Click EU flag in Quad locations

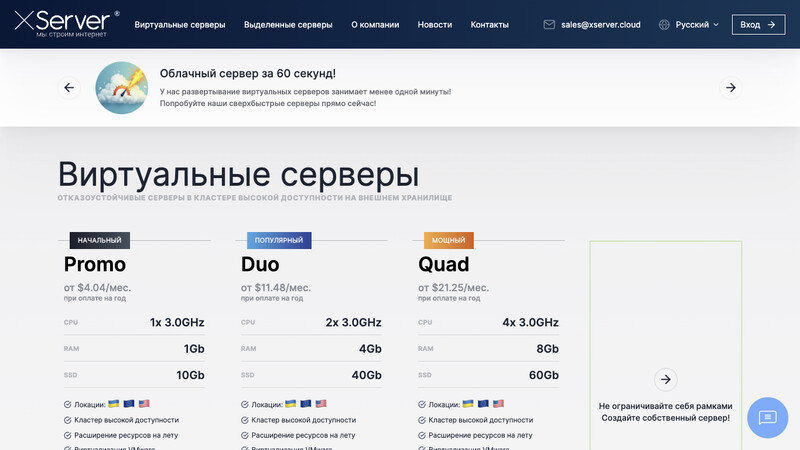click(x=483, y=404)
